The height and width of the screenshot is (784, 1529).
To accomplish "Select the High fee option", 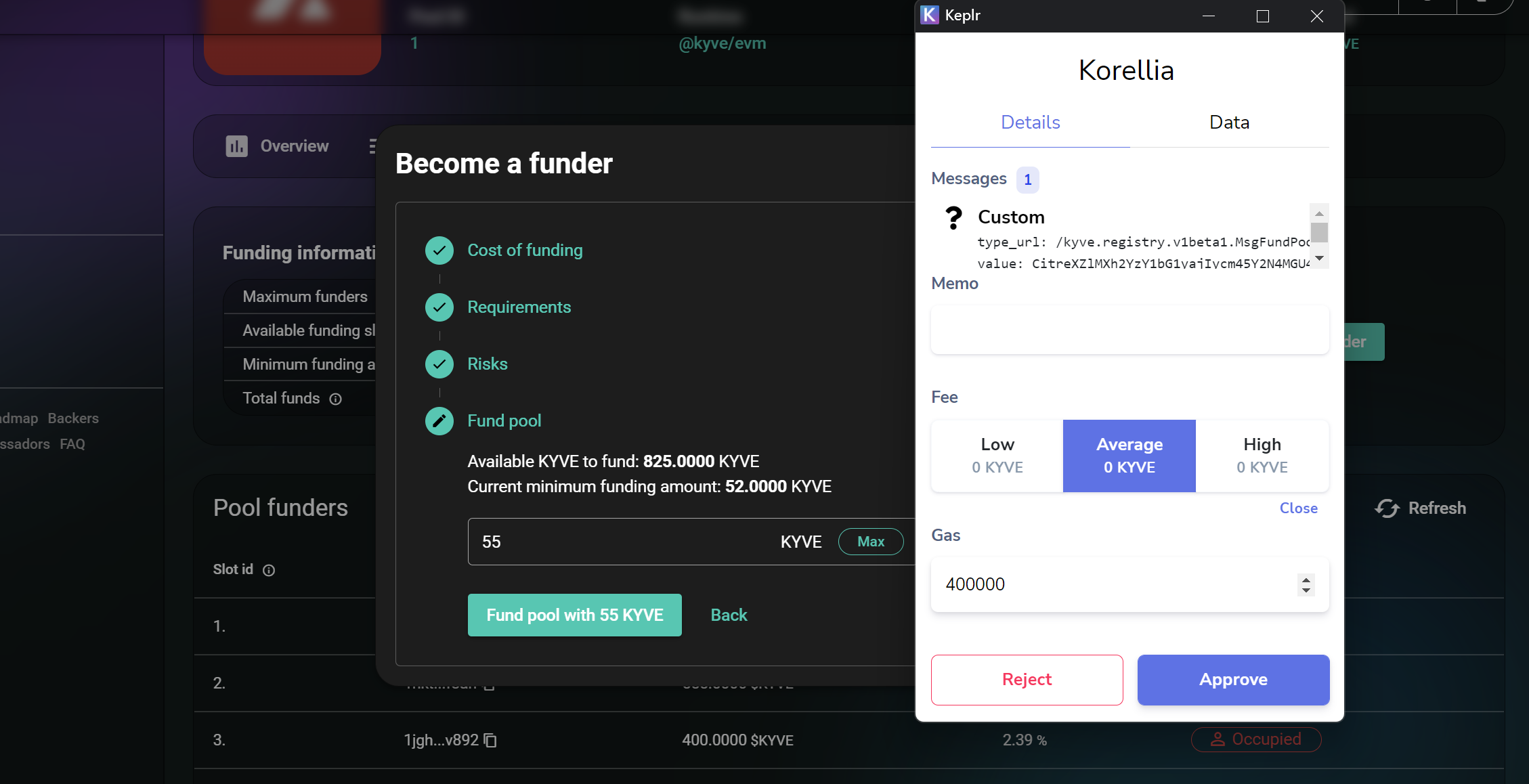I will [x=1262, y=456].
